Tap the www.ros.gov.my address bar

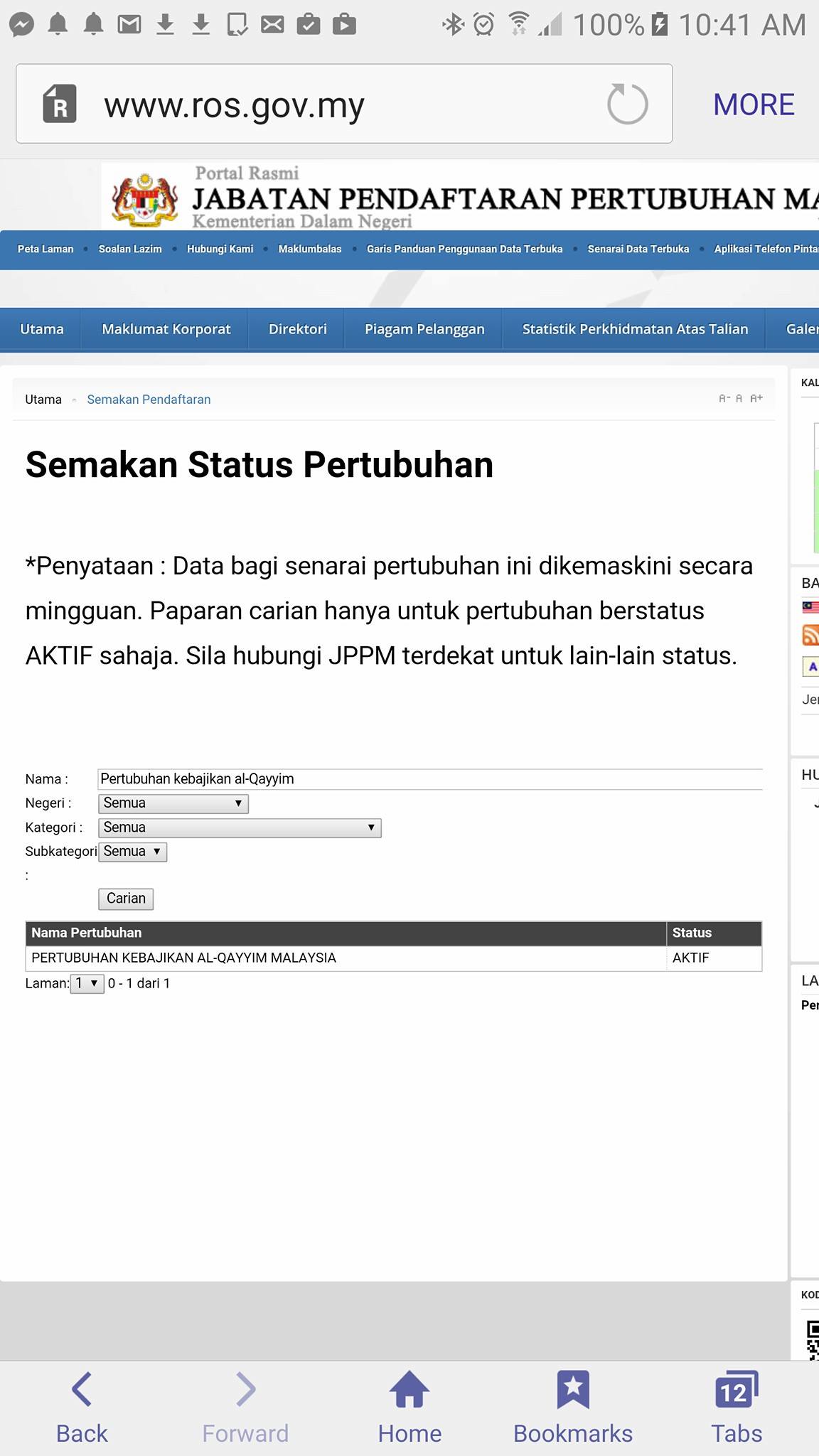pyautogui.click(x=344, y=104)
